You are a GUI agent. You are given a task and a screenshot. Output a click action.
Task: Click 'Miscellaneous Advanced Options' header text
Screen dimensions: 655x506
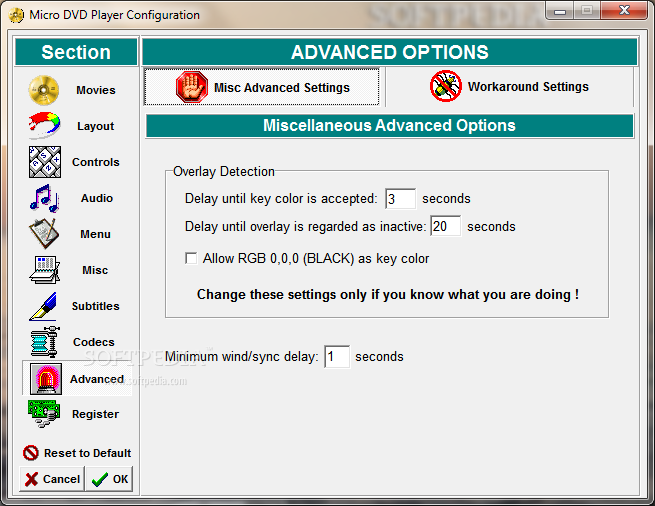coord(389,126)
